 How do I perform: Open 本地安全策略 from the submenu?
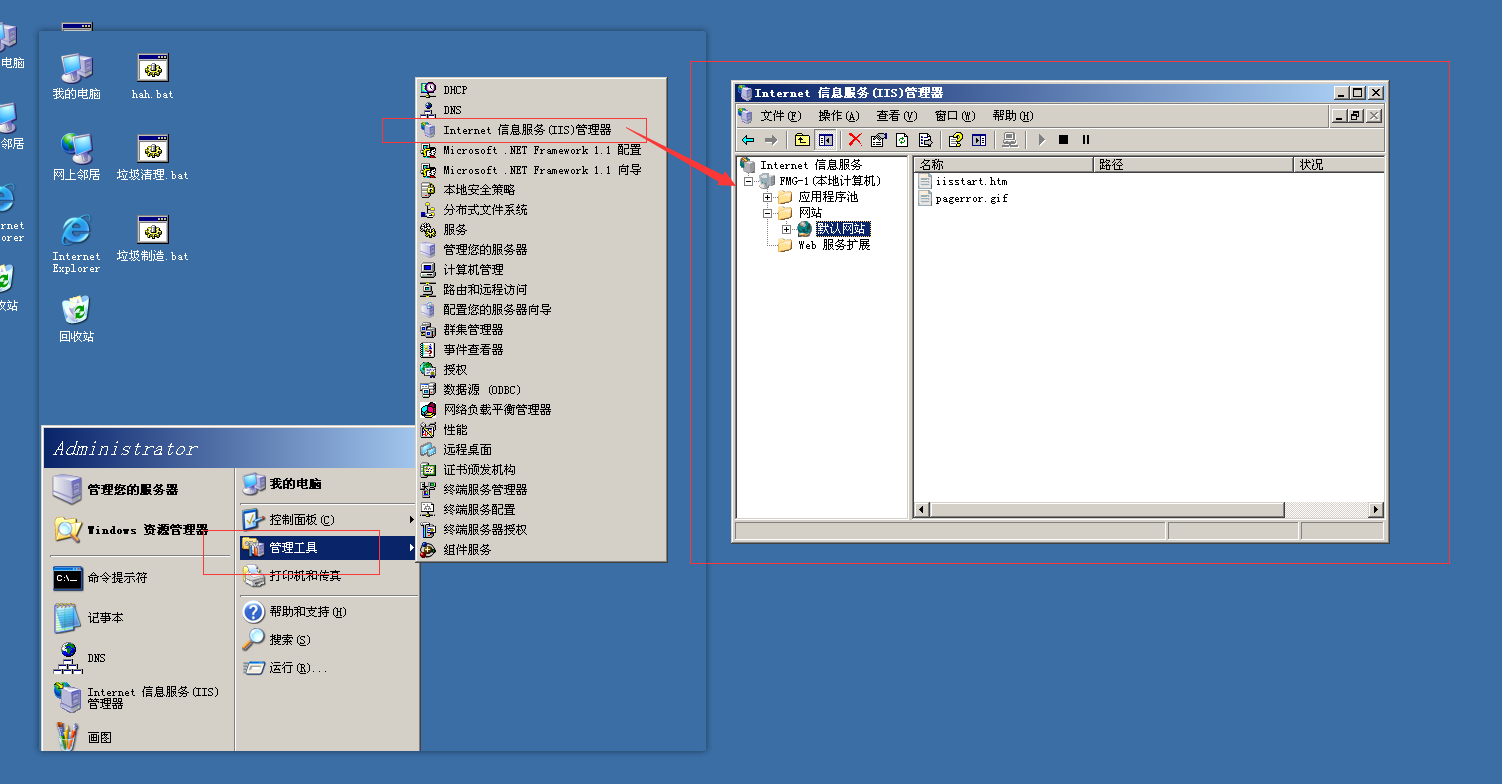[x=541, y=190]
